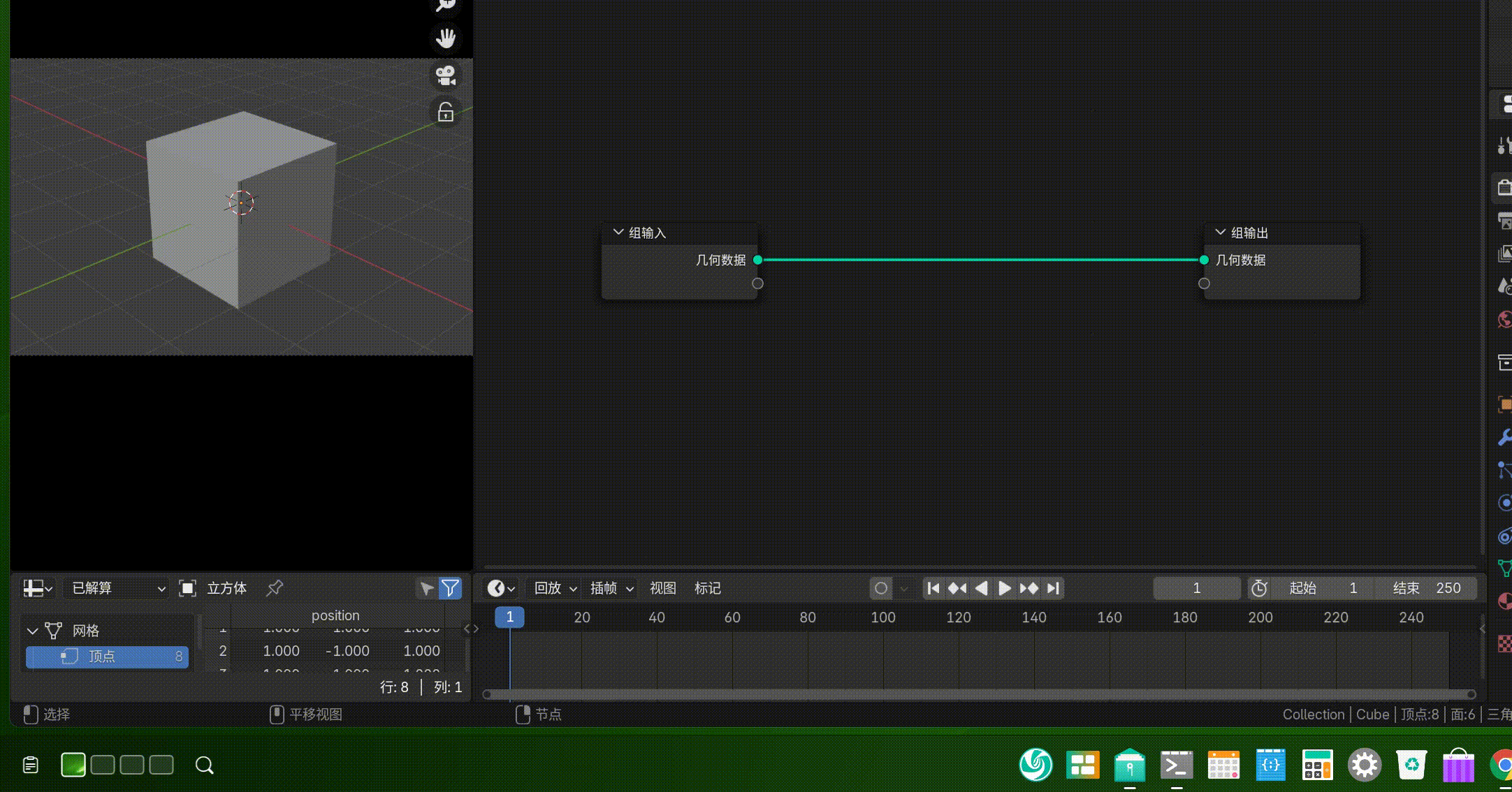Open the trash in the dock
1512x792 pixels.
[x=1411, y=765]
